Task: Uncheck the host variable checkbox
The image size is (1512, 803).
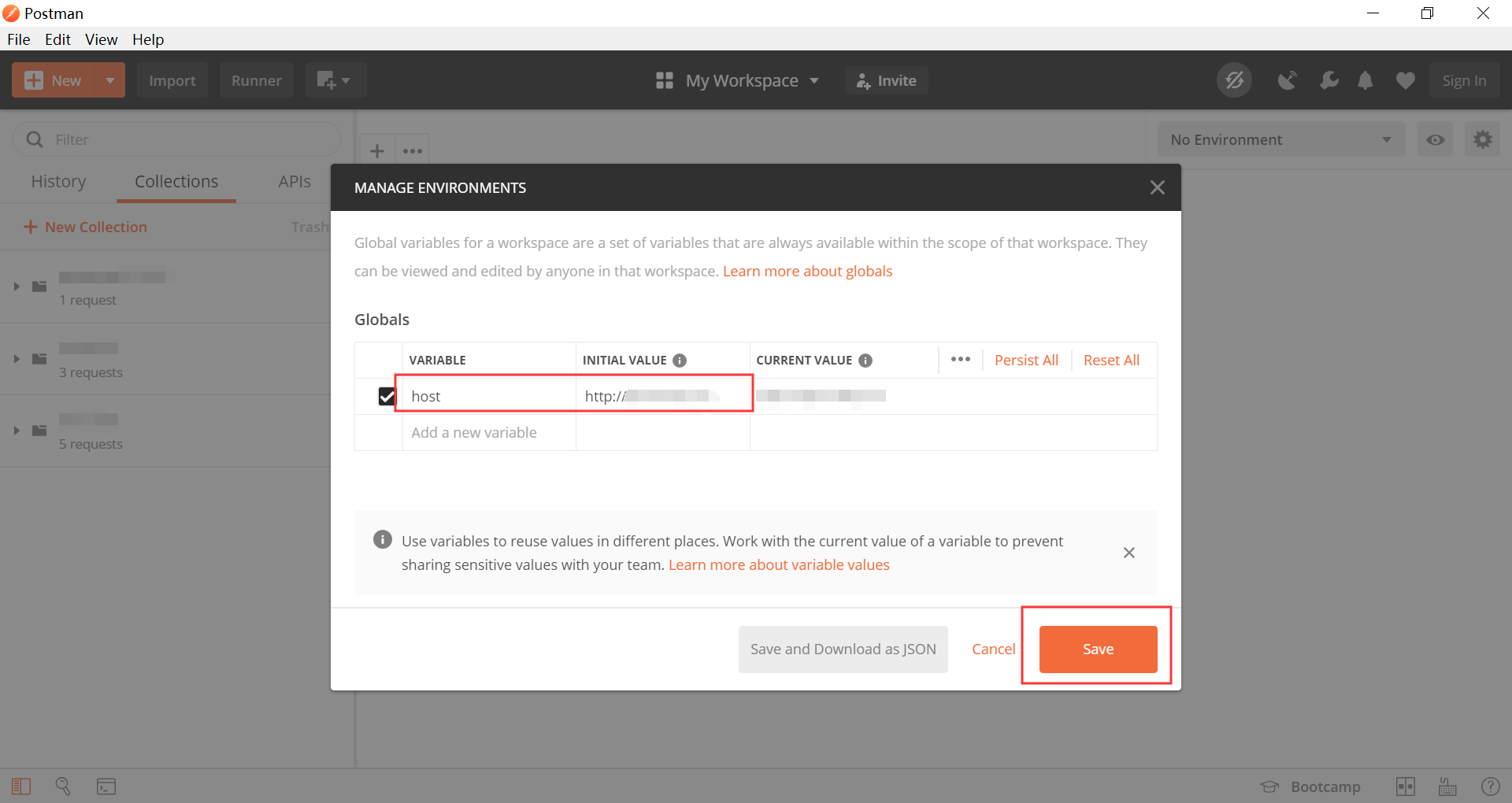Action: 387,396
